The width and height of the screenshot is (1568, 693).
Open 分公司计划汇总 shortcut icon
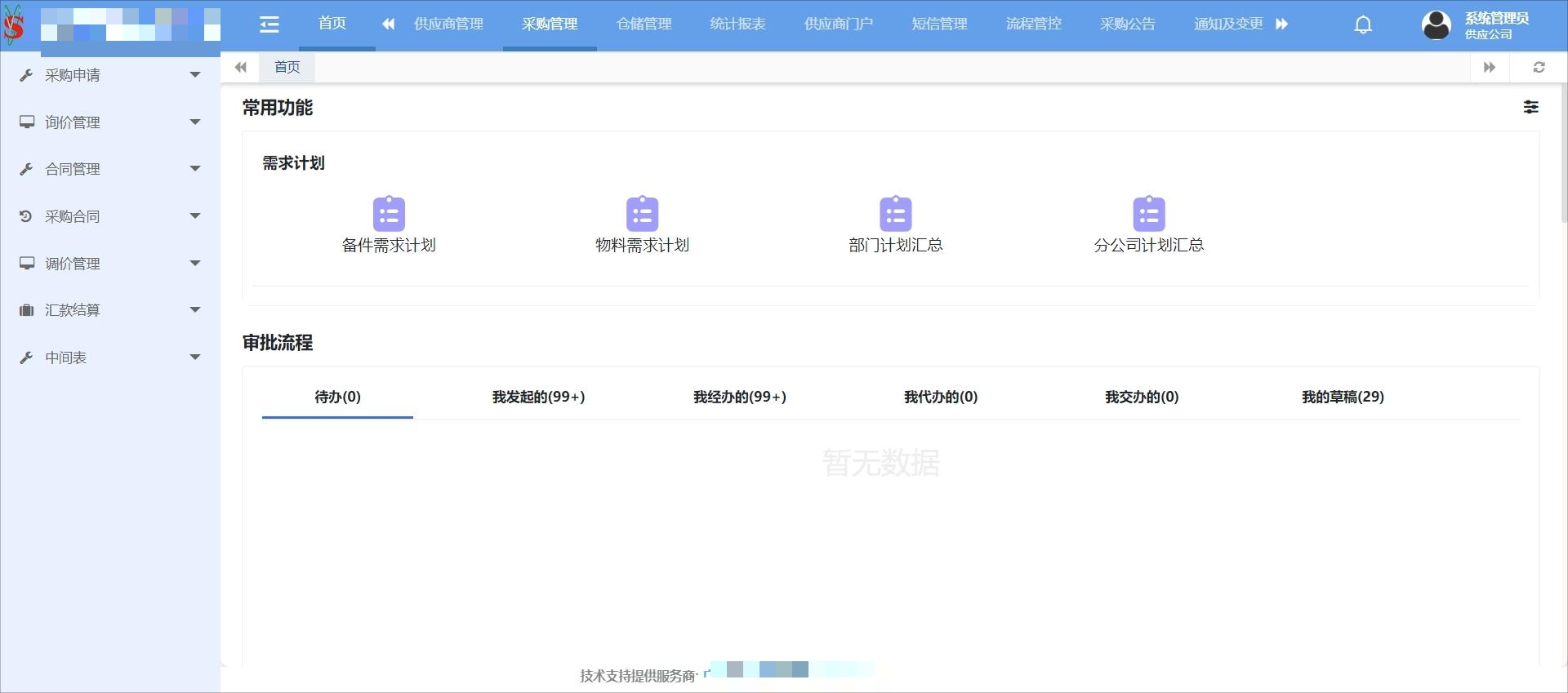pyautogui.click(x=1149, y=213)
